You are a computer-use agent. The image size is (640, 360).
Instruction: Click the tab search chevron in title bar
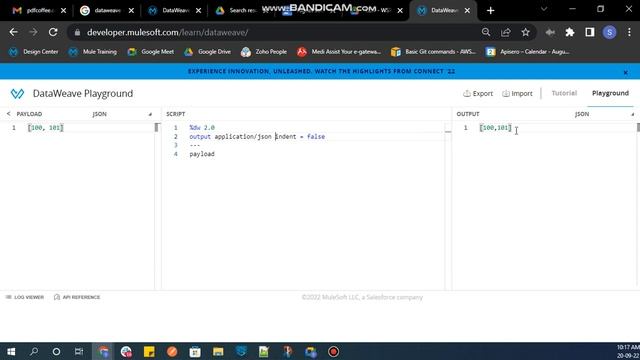pyautogui.click(x=544, y=9)
